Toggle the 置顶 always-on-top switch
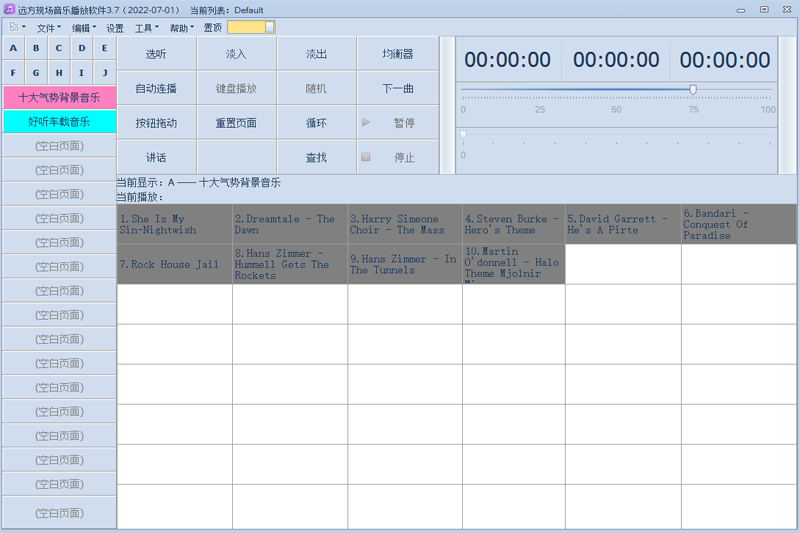This screenshot has height=533, width=800. (251, 28)
